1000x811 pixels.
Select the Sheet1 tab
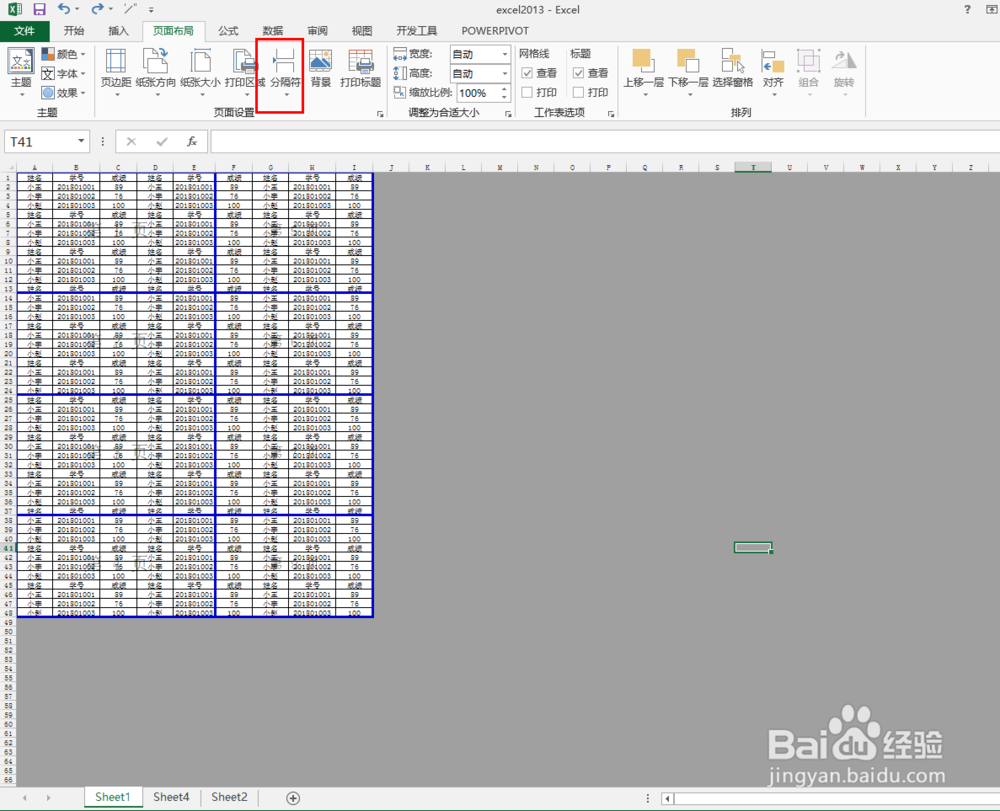[113, 797]
